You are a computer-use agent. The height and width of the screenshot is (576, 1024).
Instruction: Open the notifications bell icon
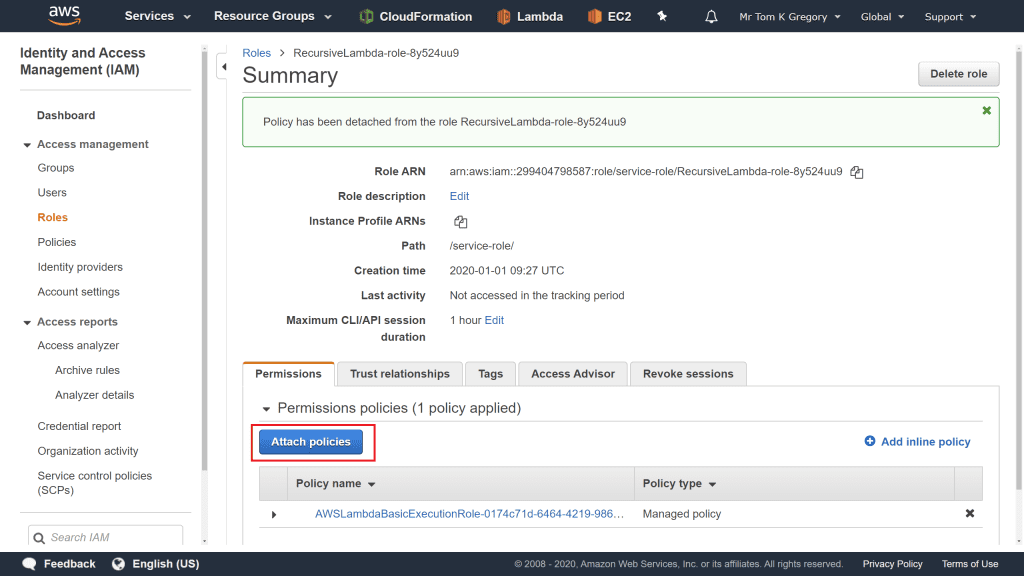[x=711, y=17]
